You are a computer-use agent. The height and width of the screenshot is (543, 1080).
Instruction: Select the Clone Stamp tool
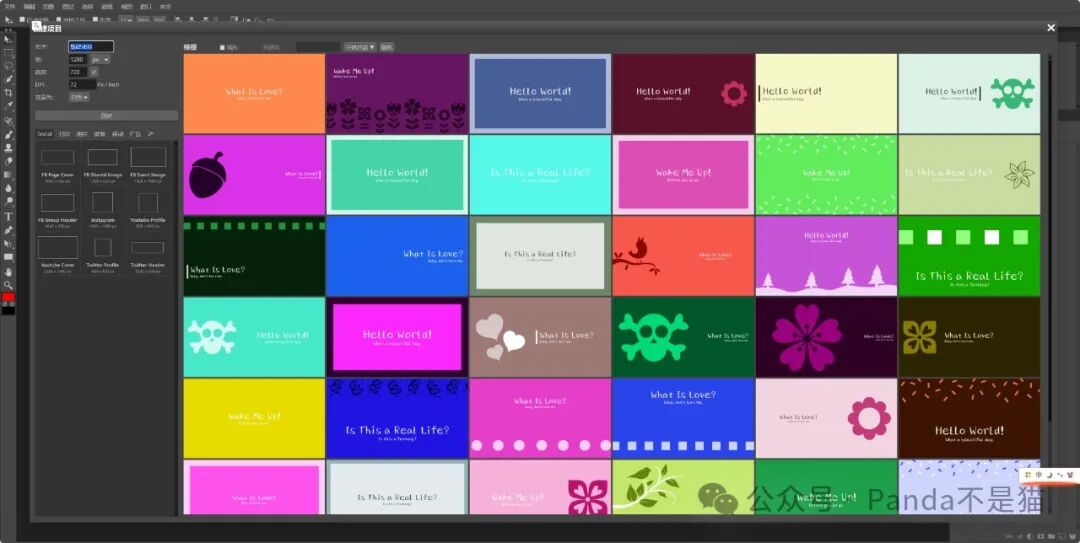pos(8,148)
